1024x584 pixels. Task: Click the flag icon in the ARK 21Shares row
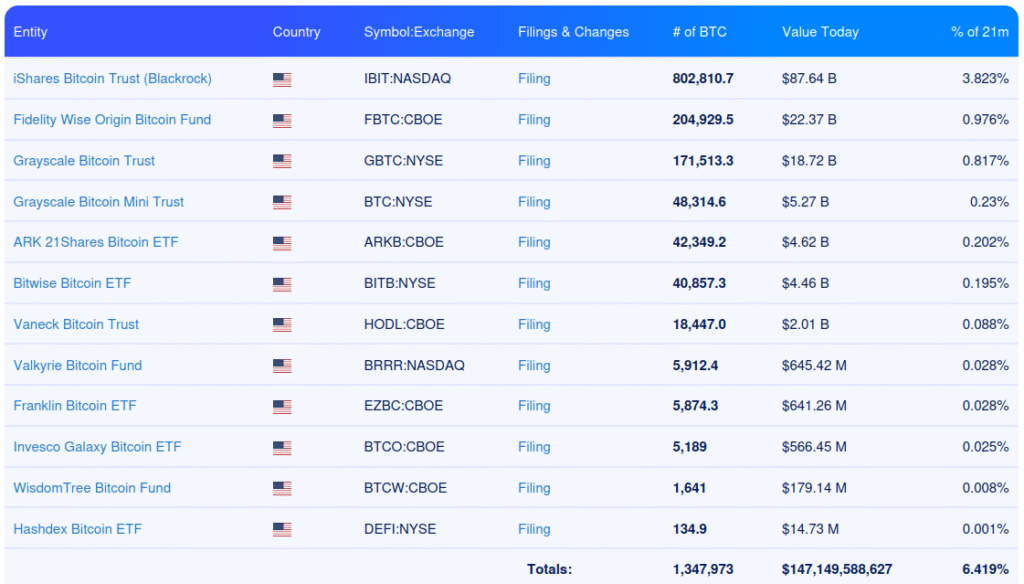coord(282,243)
